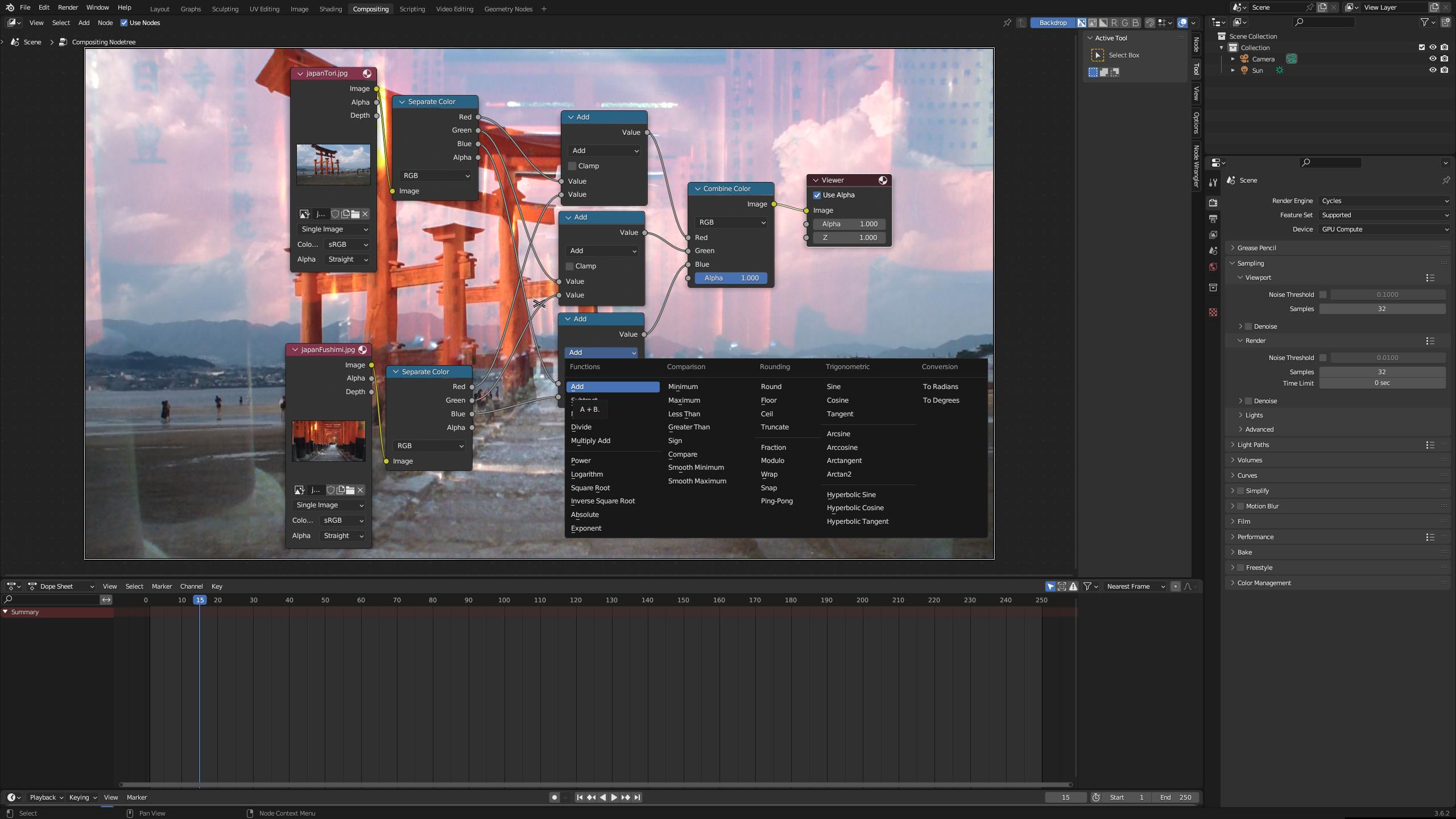The image size is (1456, 819).
Task: Click the Blender logo icon
Action: (x=10, y=7)
